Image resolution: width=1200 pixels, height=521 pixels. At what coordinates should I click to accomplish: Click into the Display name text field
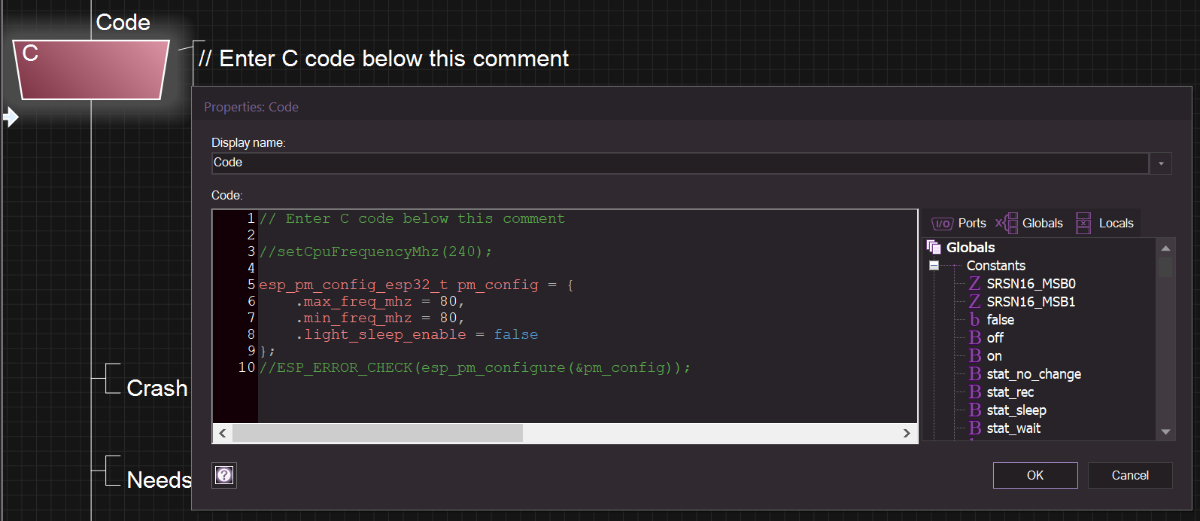pyautogui.click(x=678, y=162)
